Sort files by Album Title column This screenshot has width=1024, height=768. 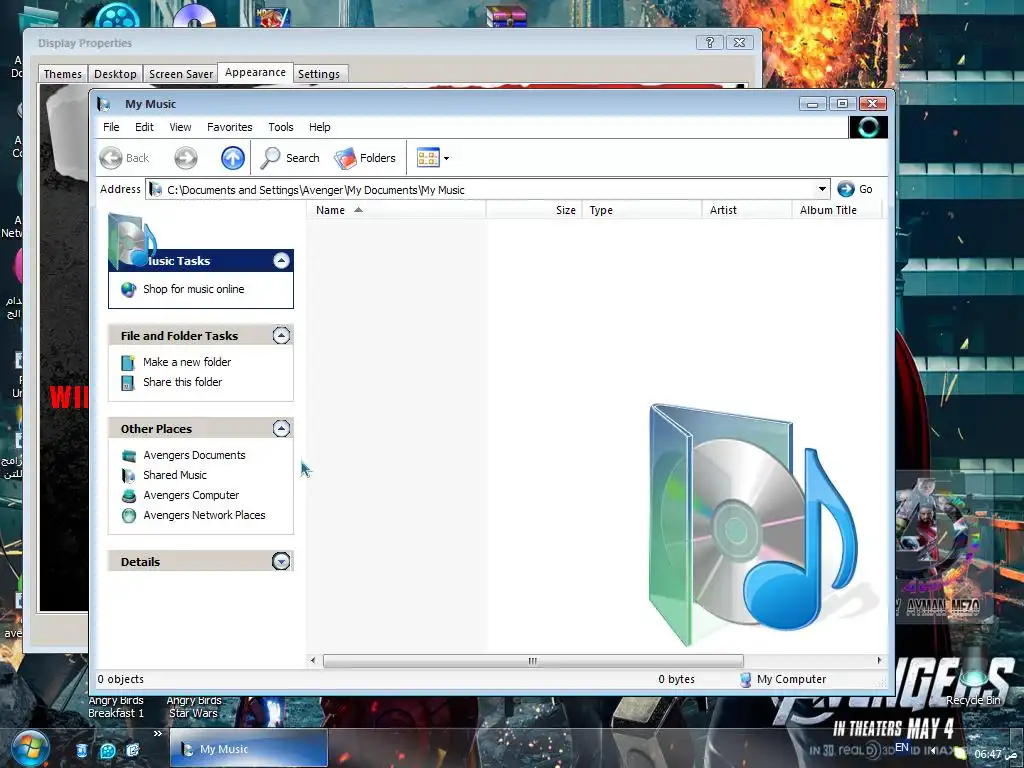coord(837,210)
